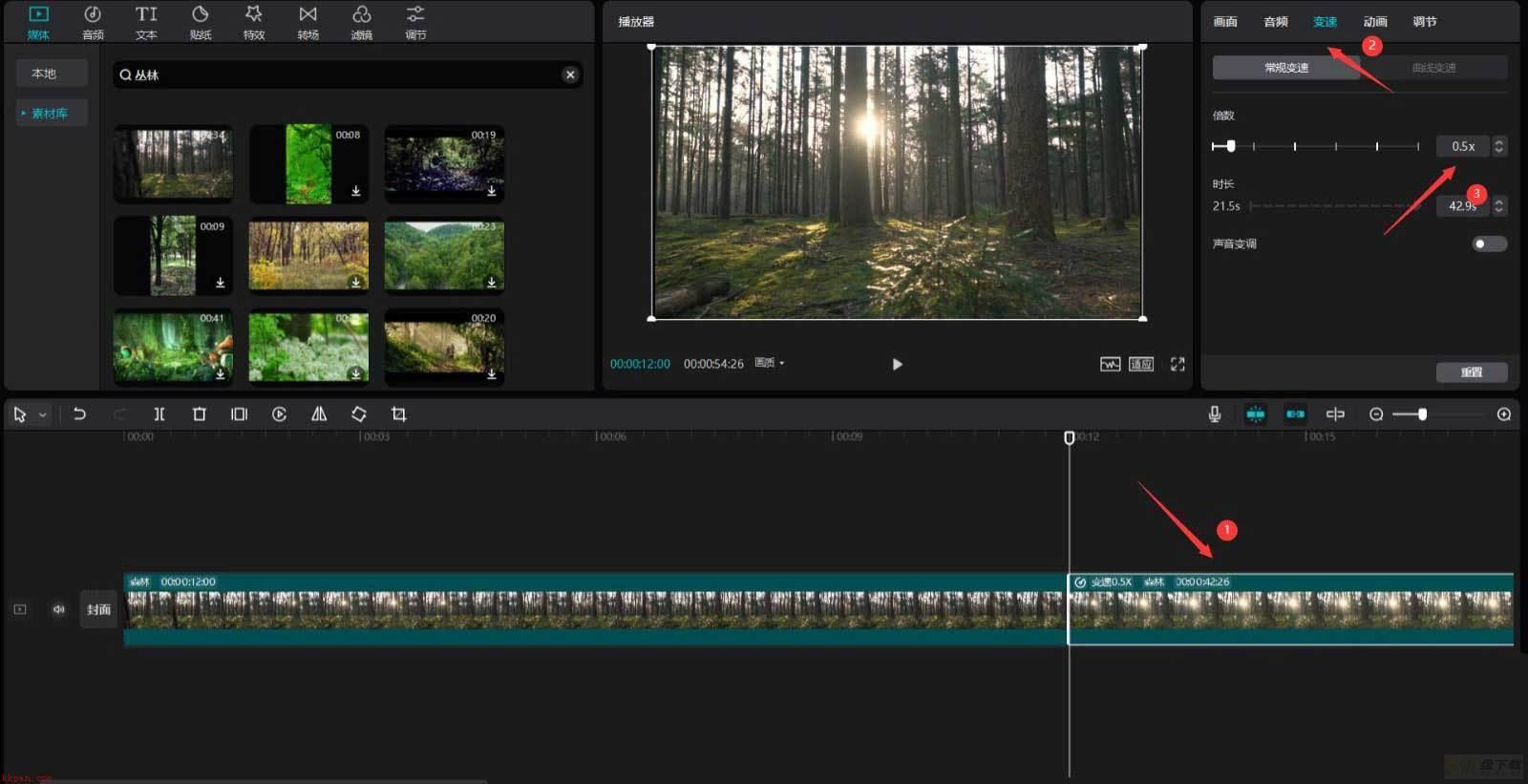Open the 调节 adjustment panel in top toolbar

coord(415,22)
